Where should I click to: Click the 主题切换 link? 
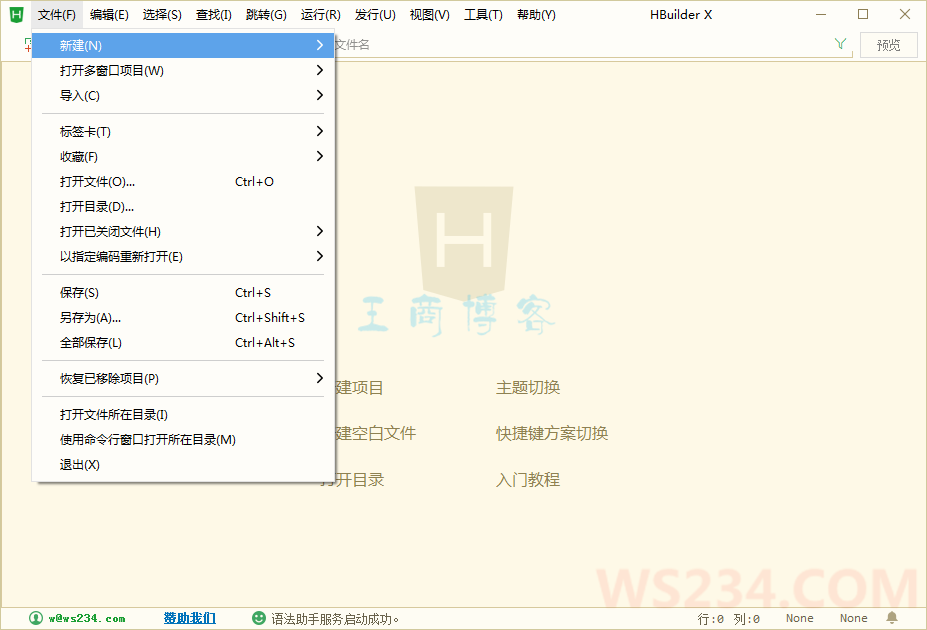click(528, 388)
